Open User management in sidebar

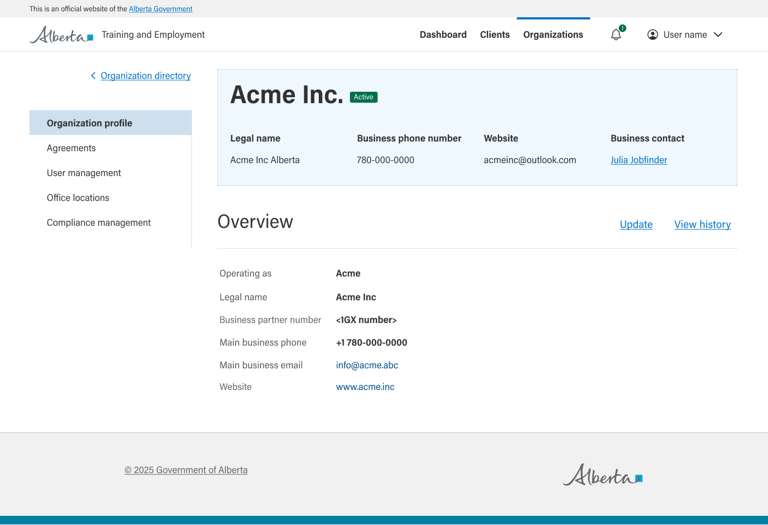(x=84, y=173)
